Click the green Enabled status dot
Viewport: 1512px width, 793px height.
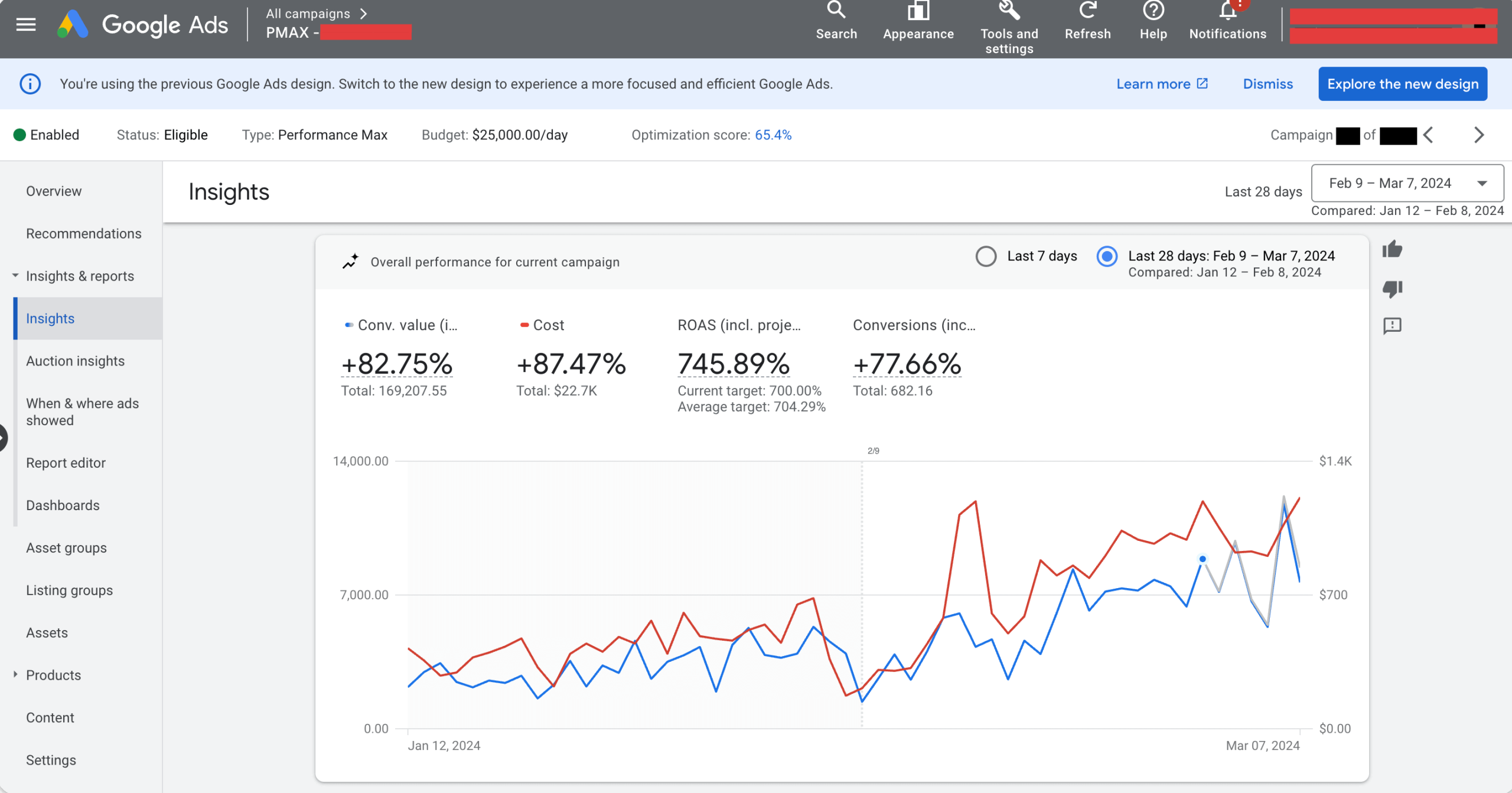19,135
